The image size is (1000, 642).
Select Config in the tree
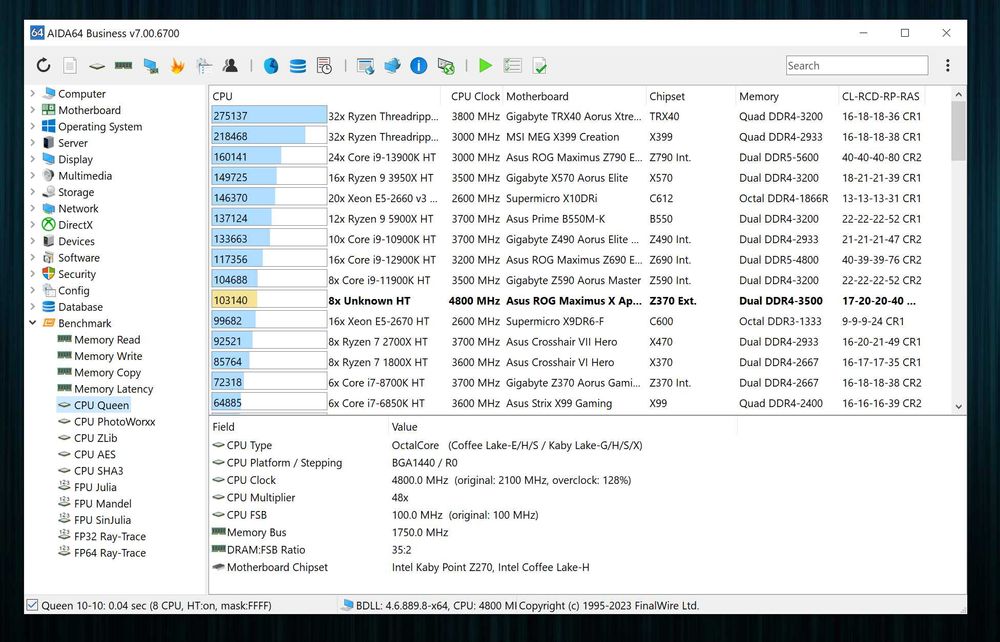click(73, 290)
